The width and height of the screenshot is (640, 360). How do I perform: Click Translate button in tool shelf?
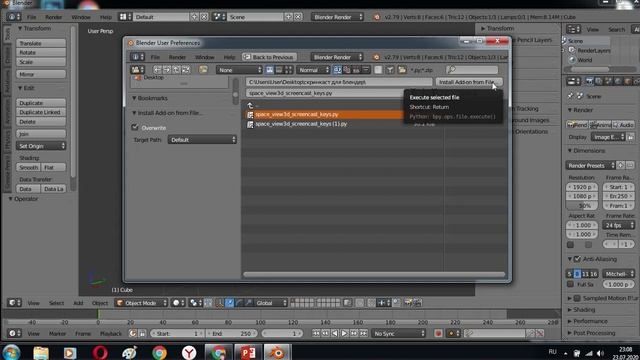click(41, 43)
